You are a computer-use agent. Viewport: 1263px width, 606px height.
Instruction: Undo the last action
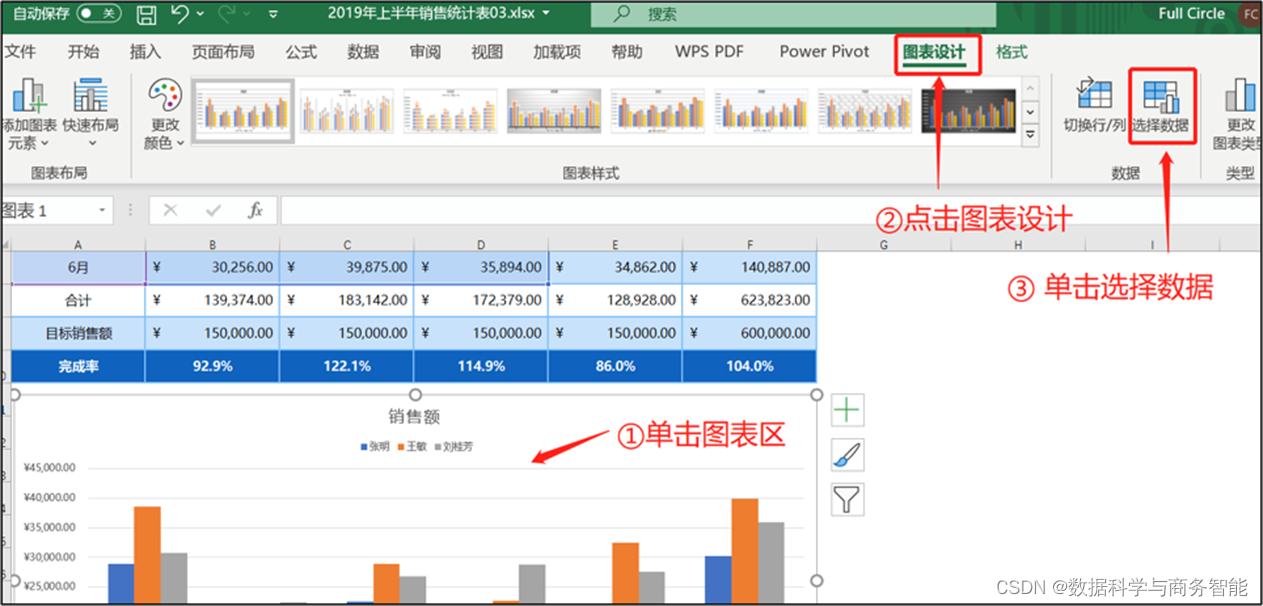point(180,14)
